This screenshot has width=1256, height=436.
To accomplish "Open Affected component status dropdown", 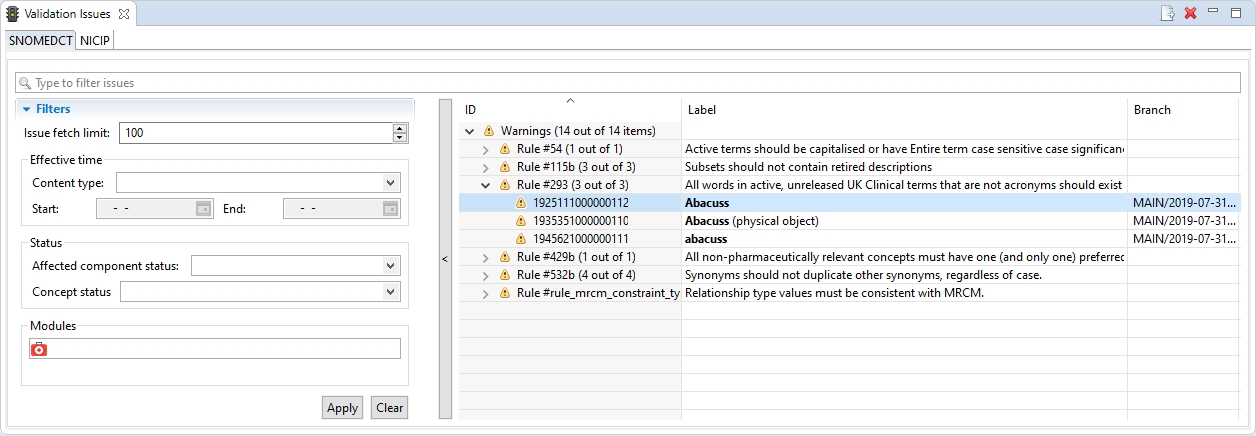I will pos(391,266).
